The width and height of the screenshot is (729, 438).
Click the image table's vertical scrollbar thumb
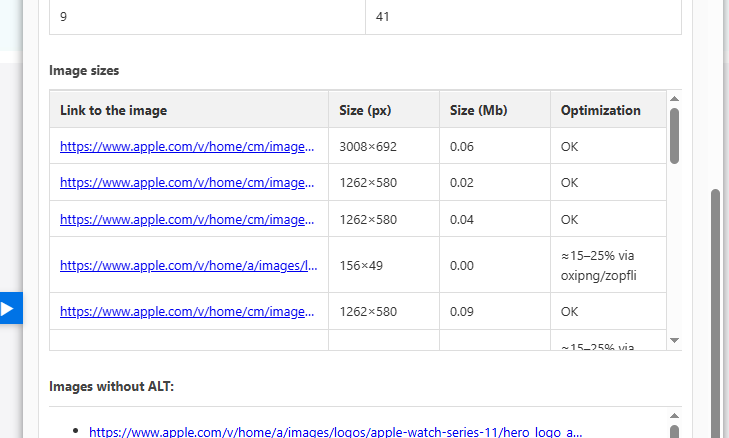674,134
